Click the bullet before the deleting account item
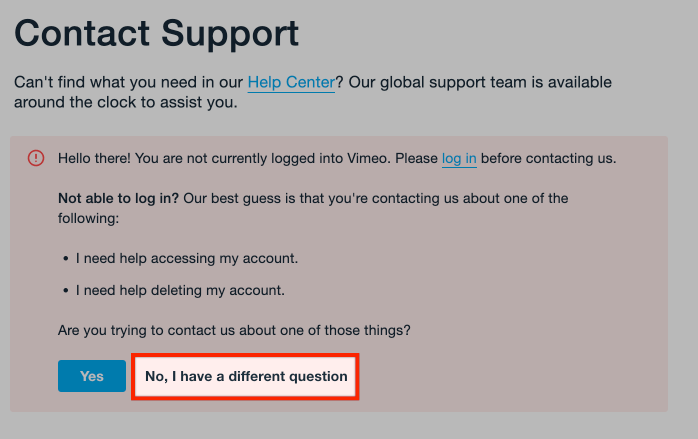698x439 pixels. coord(64,291)
